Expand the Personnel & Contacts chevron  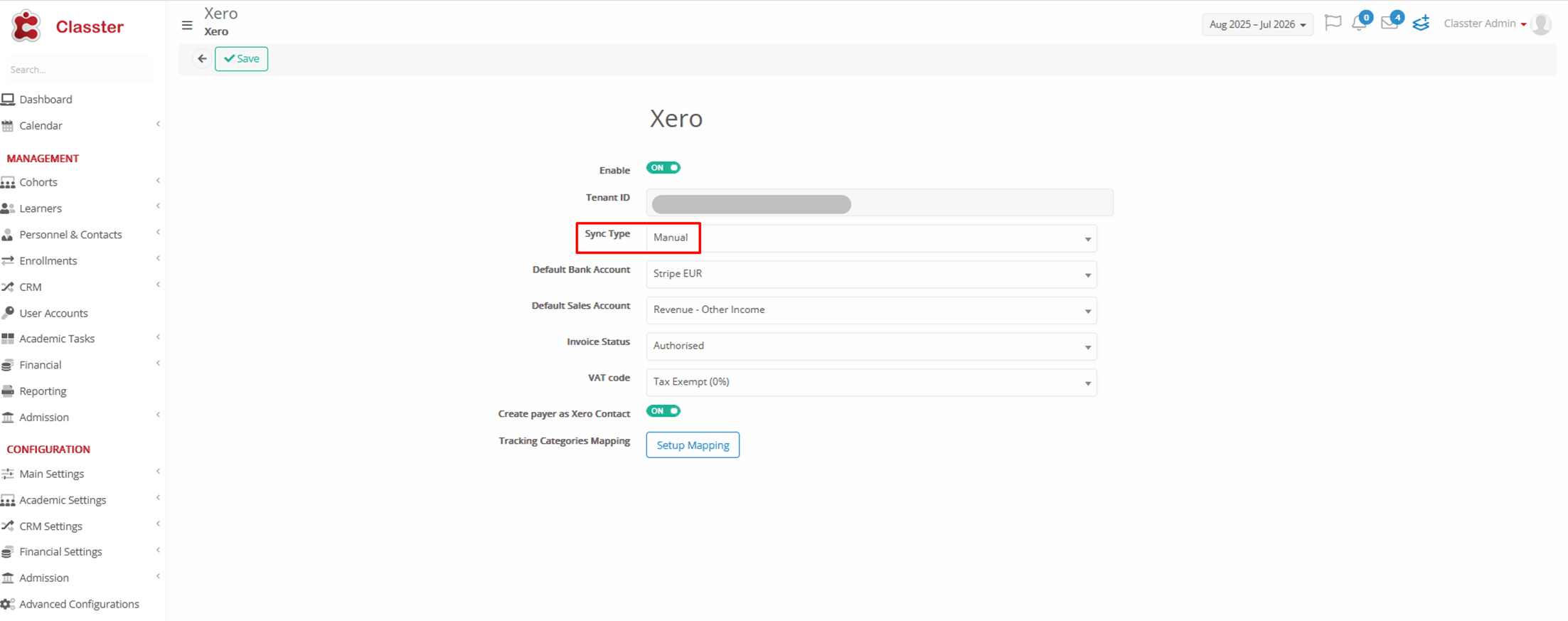click(158, 233)
